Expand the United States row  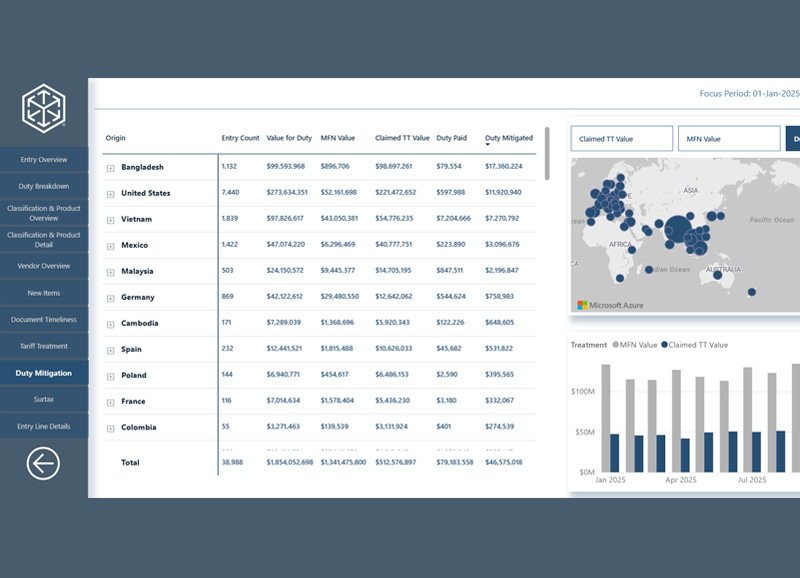(111, 194)
